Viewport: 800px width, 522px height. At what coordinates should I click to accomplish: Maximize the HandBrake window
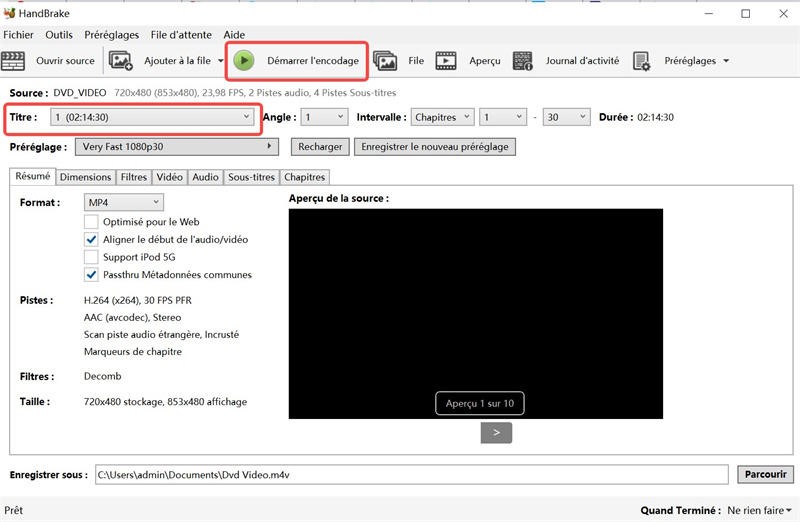(745, 14)
